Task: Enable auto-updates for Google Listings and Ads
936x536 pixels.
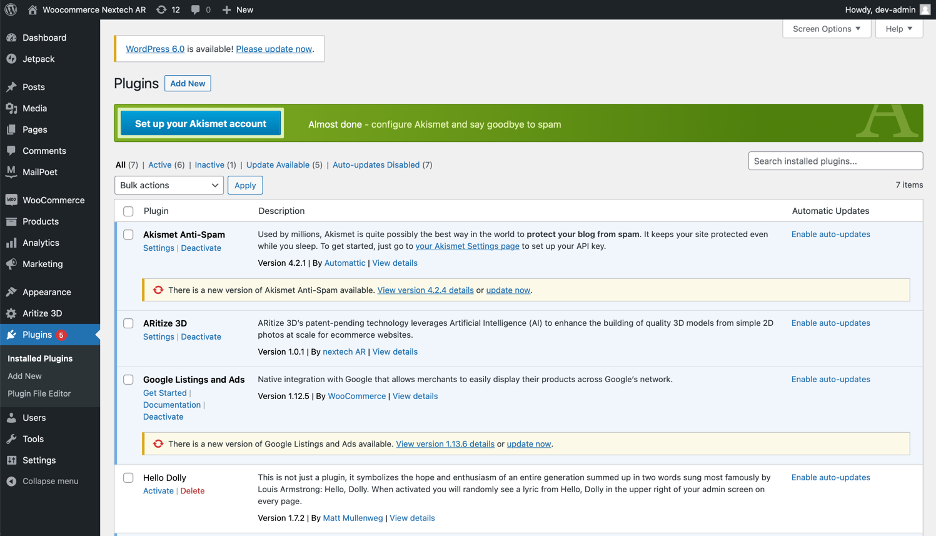Action: (830, 379)
